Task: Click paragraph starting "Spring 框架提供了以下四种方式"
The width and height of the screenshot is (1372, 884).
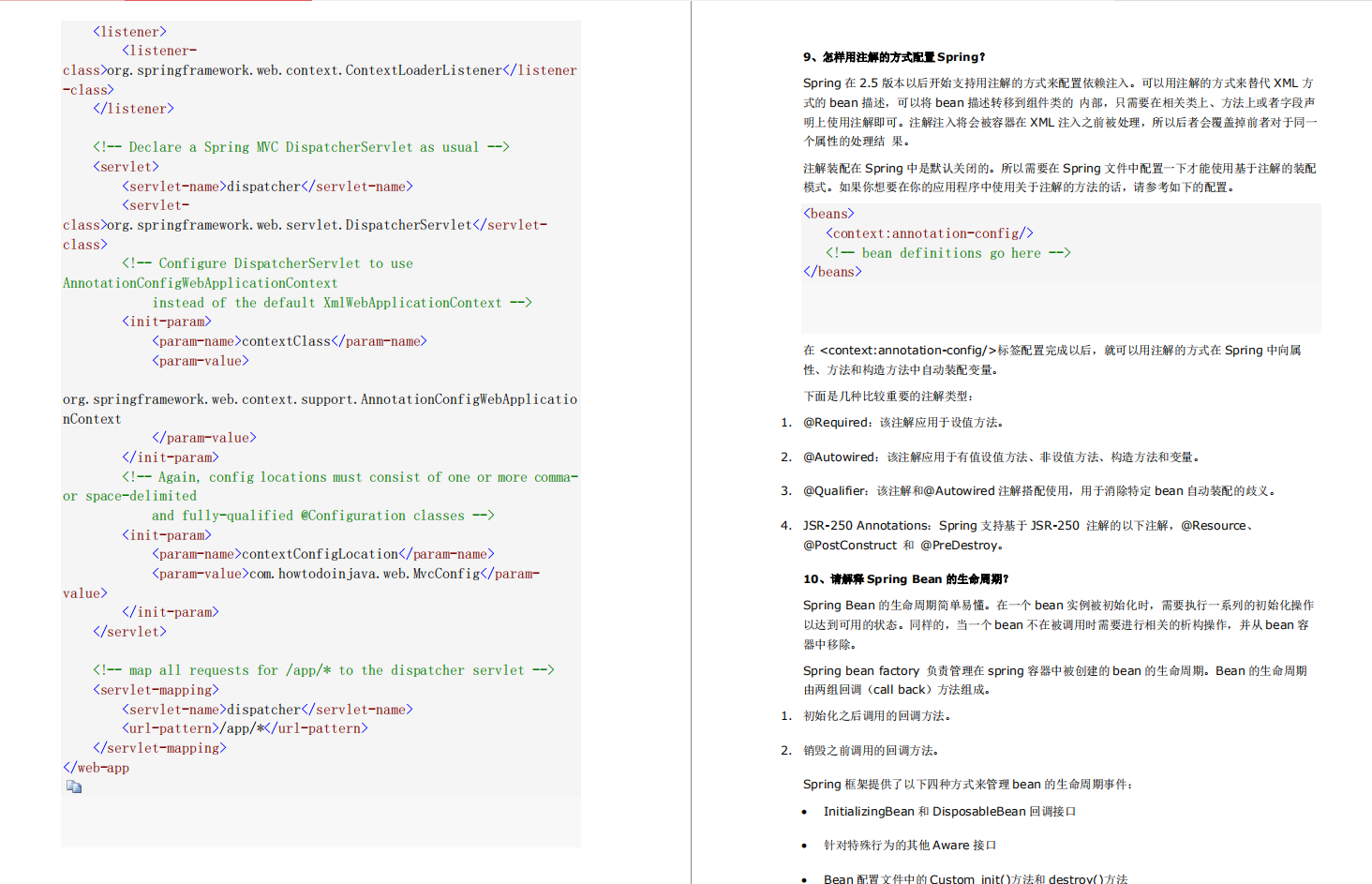Action: coord(969,785)
